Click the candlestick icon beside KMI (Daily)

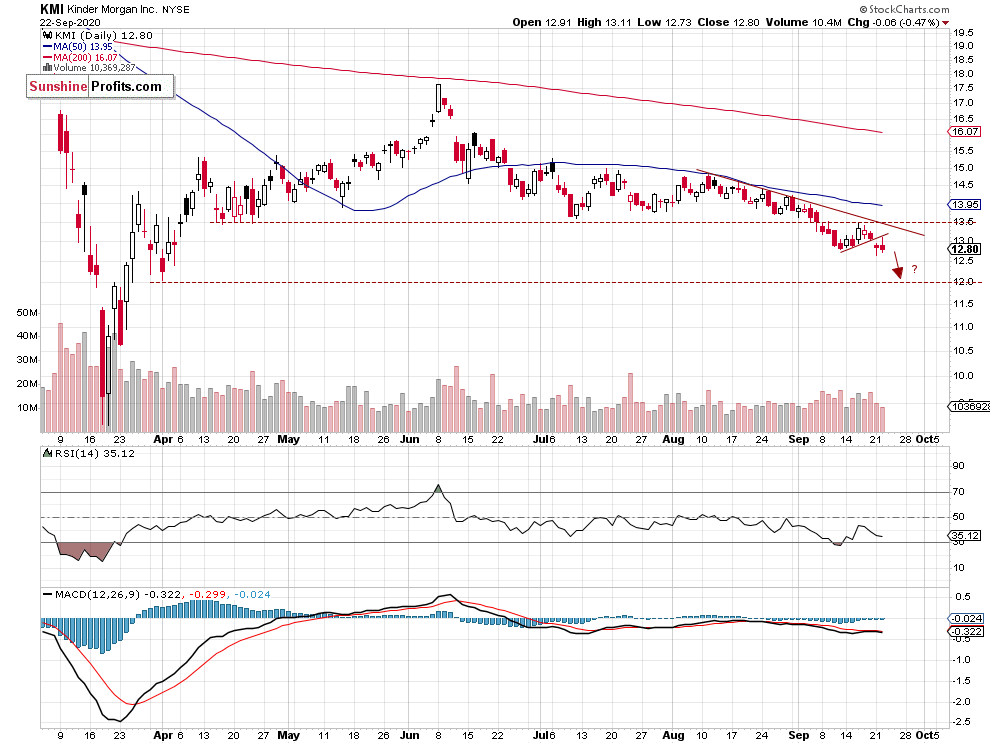click(48, 36)
